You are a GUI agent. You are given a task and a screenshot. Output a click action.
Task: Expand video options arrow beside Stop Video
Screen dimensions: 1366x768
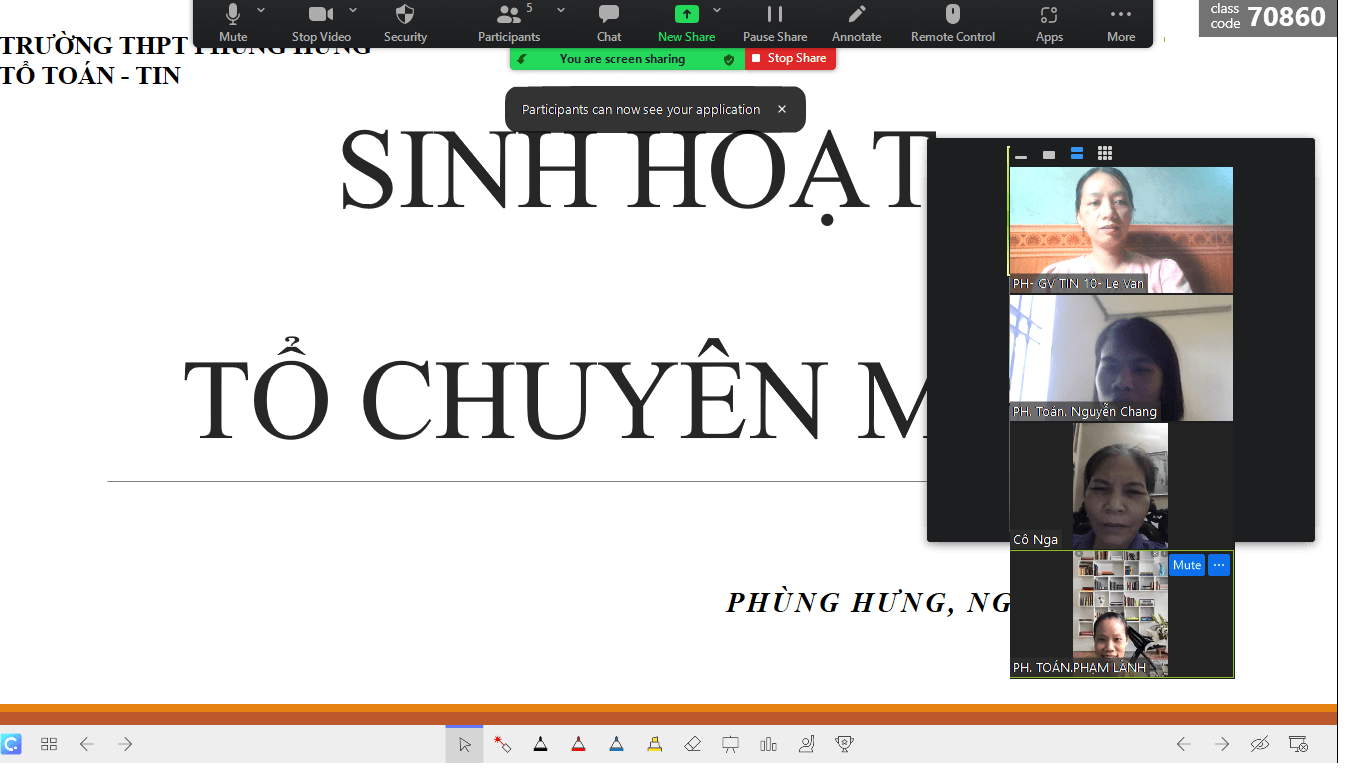[x=353, y=10]
